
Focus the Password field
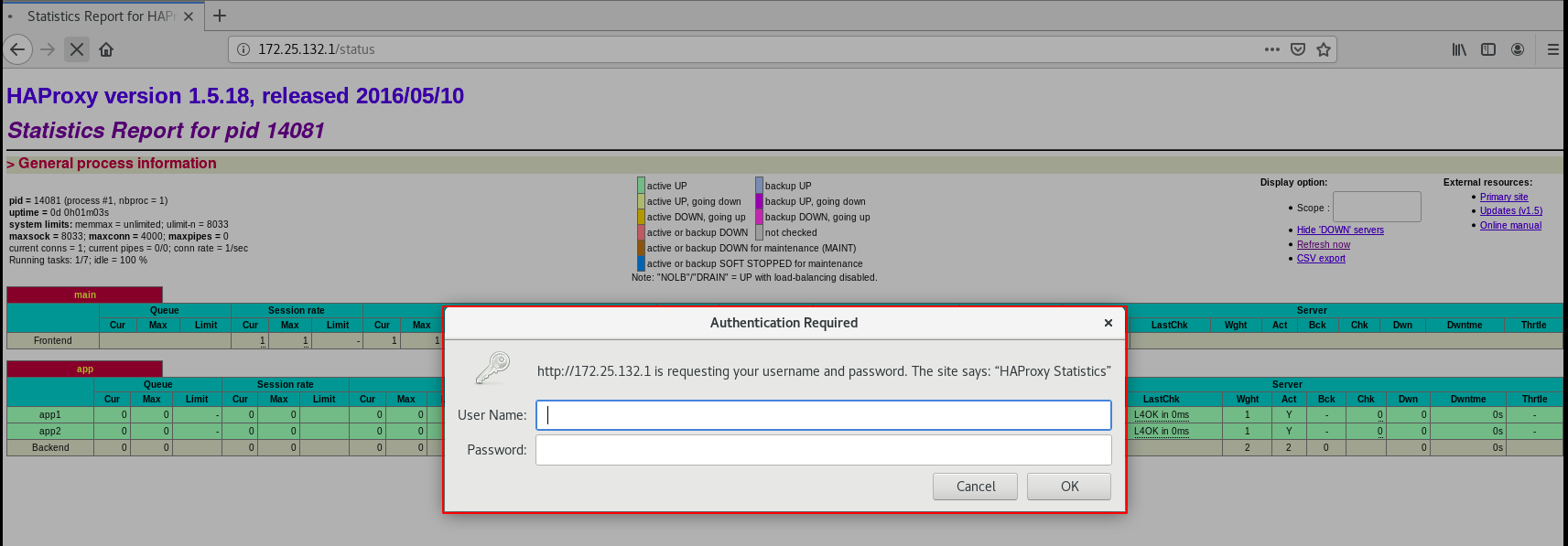824,450
